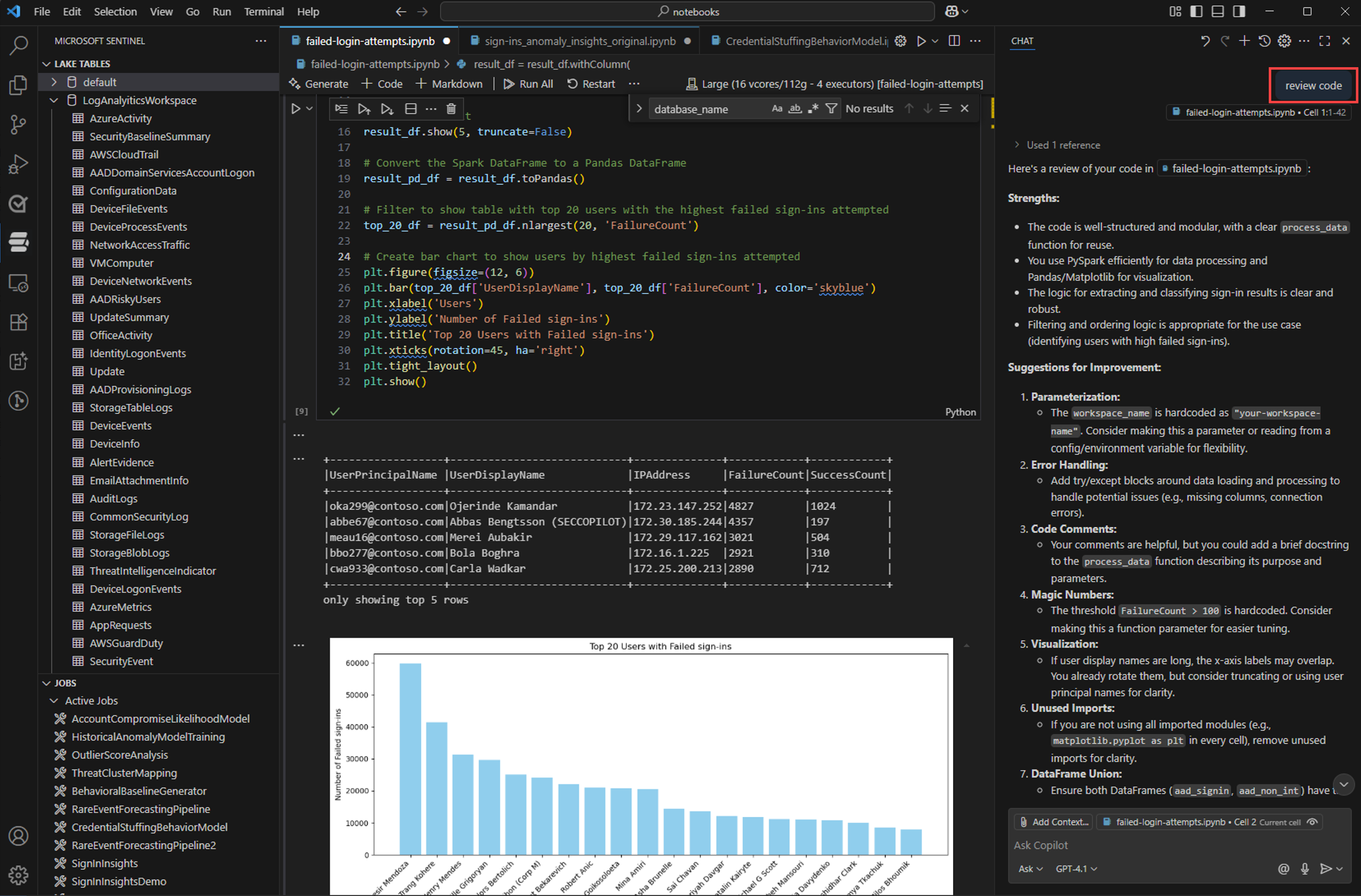Start a new chat with plus icon

[1244, 41]
